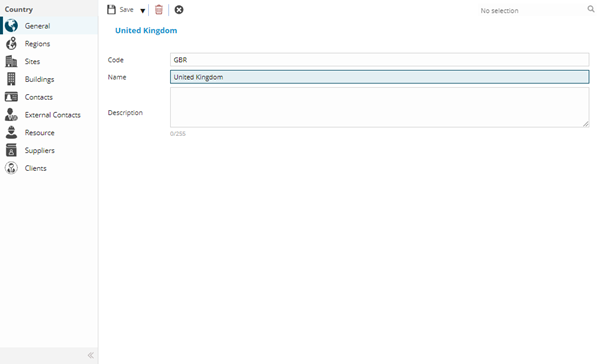Click the search magnifier icon
The height and width of the screenshot is (364, 600).
(591, 9)
